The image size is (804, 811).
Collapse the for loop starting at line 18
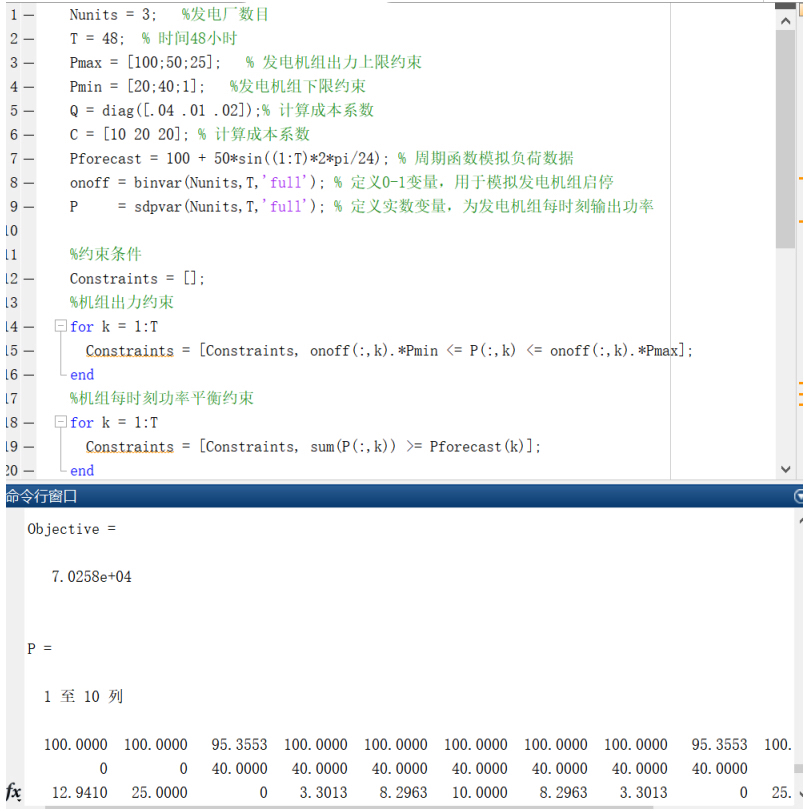60,422
